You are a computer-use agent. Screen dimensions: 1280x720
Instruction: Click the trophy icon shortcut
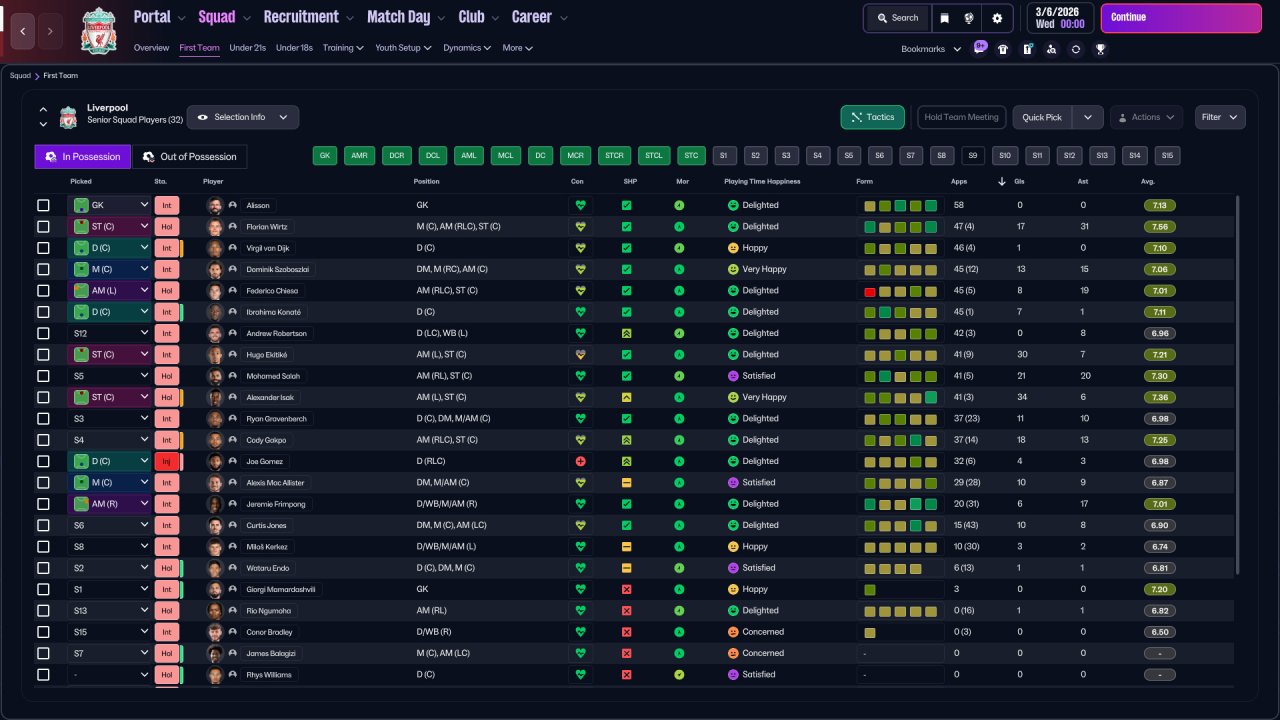(1100, 48)
